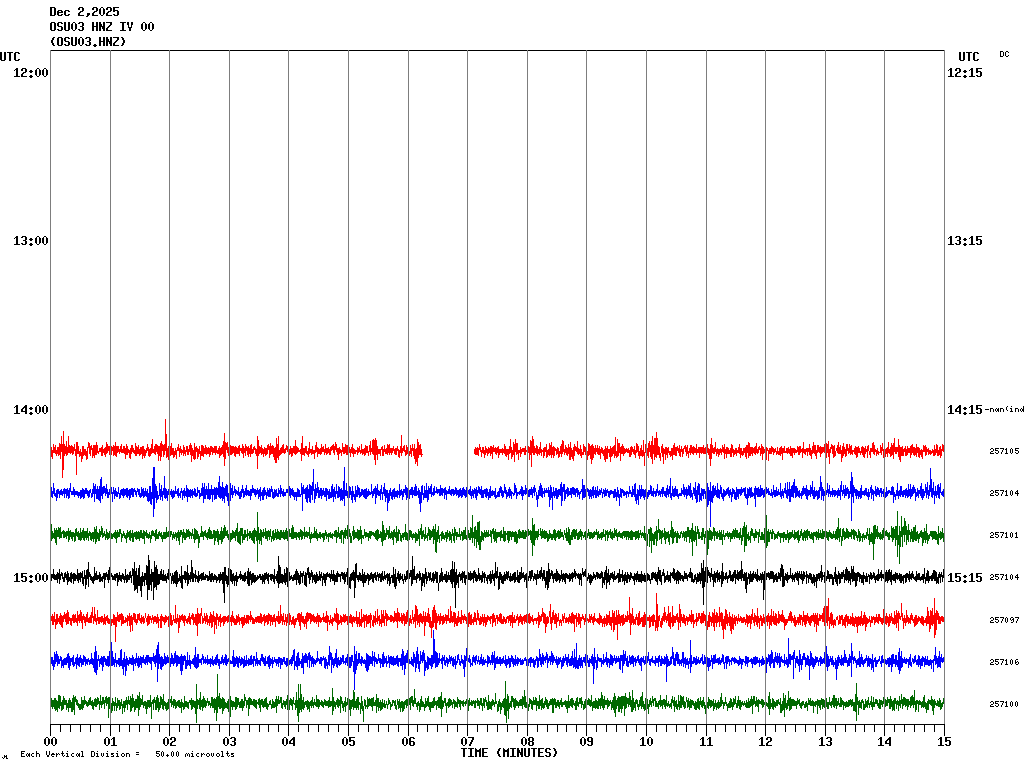
Task: Click the Dec 2, 2025 date header
Action: [84, 12]
